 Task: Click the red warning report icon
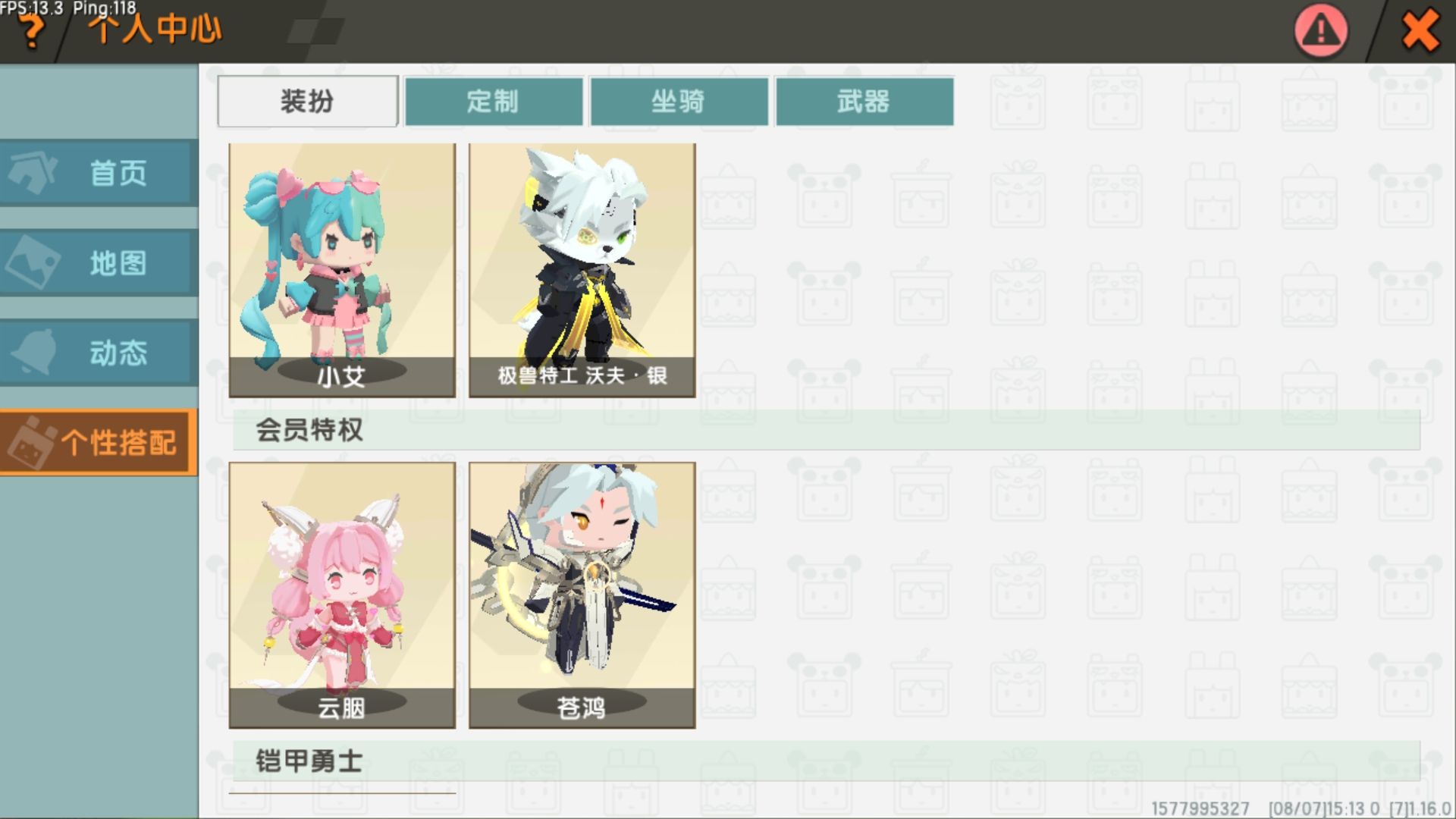click(1321, 30)
